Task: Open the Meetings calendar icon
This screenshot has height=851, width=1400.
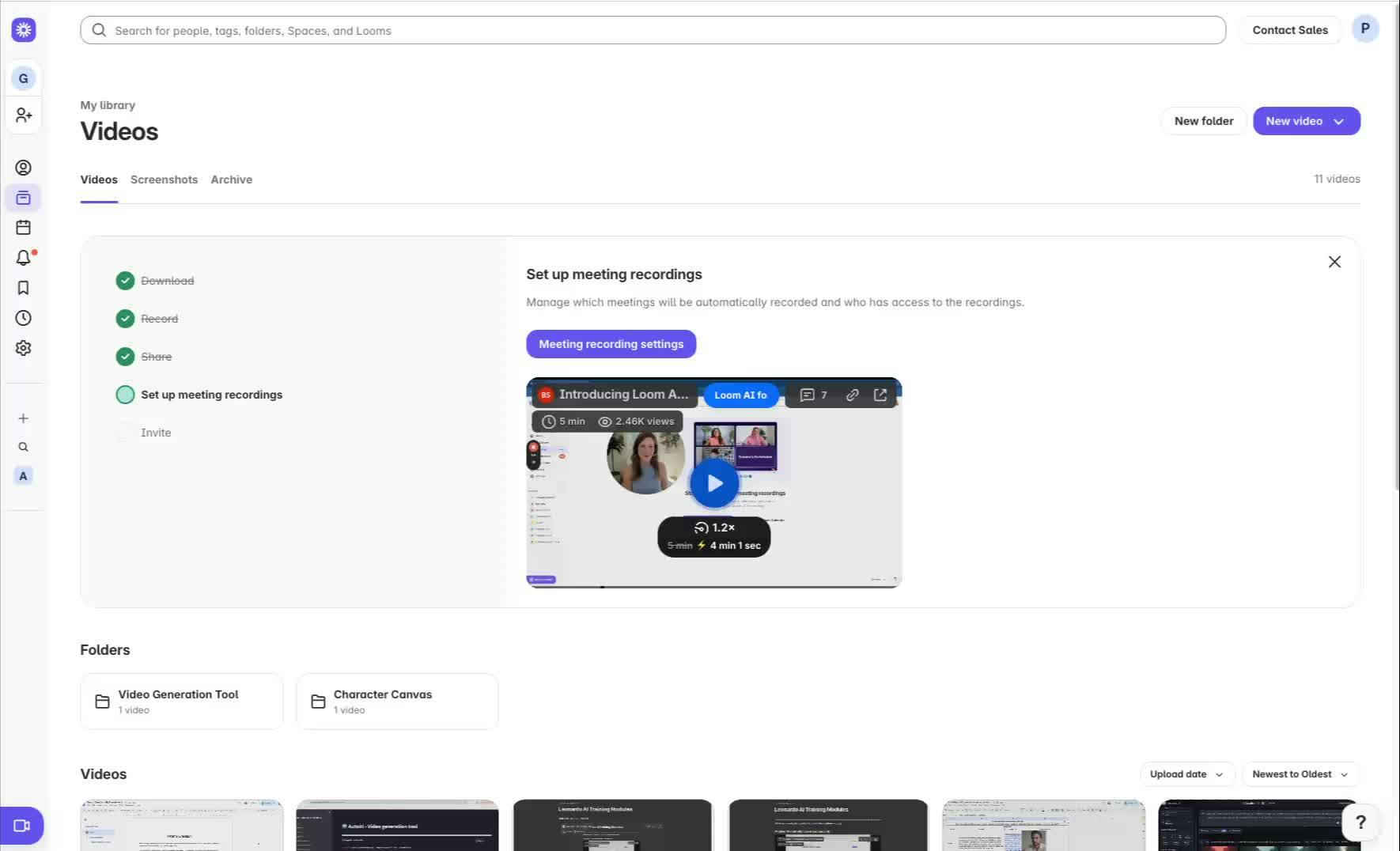Action: (24, 228)
